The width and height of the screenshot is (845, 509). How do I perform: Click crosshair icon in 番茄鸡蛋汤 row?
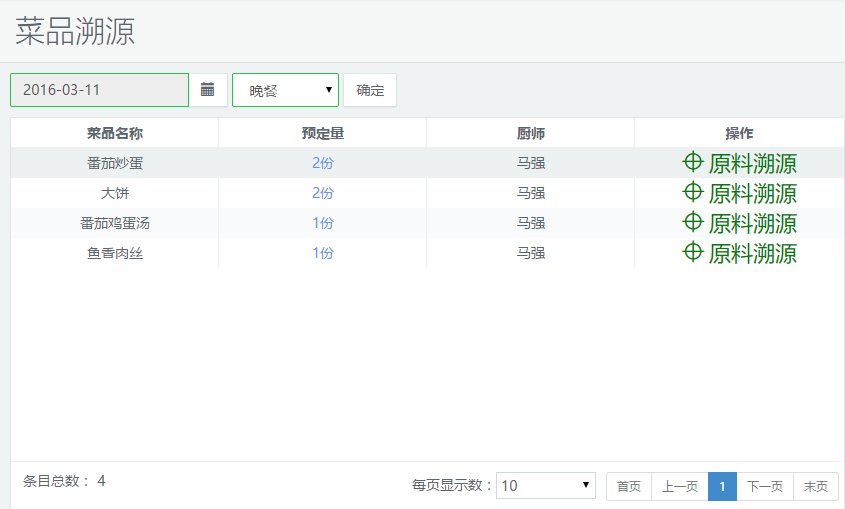693,222
